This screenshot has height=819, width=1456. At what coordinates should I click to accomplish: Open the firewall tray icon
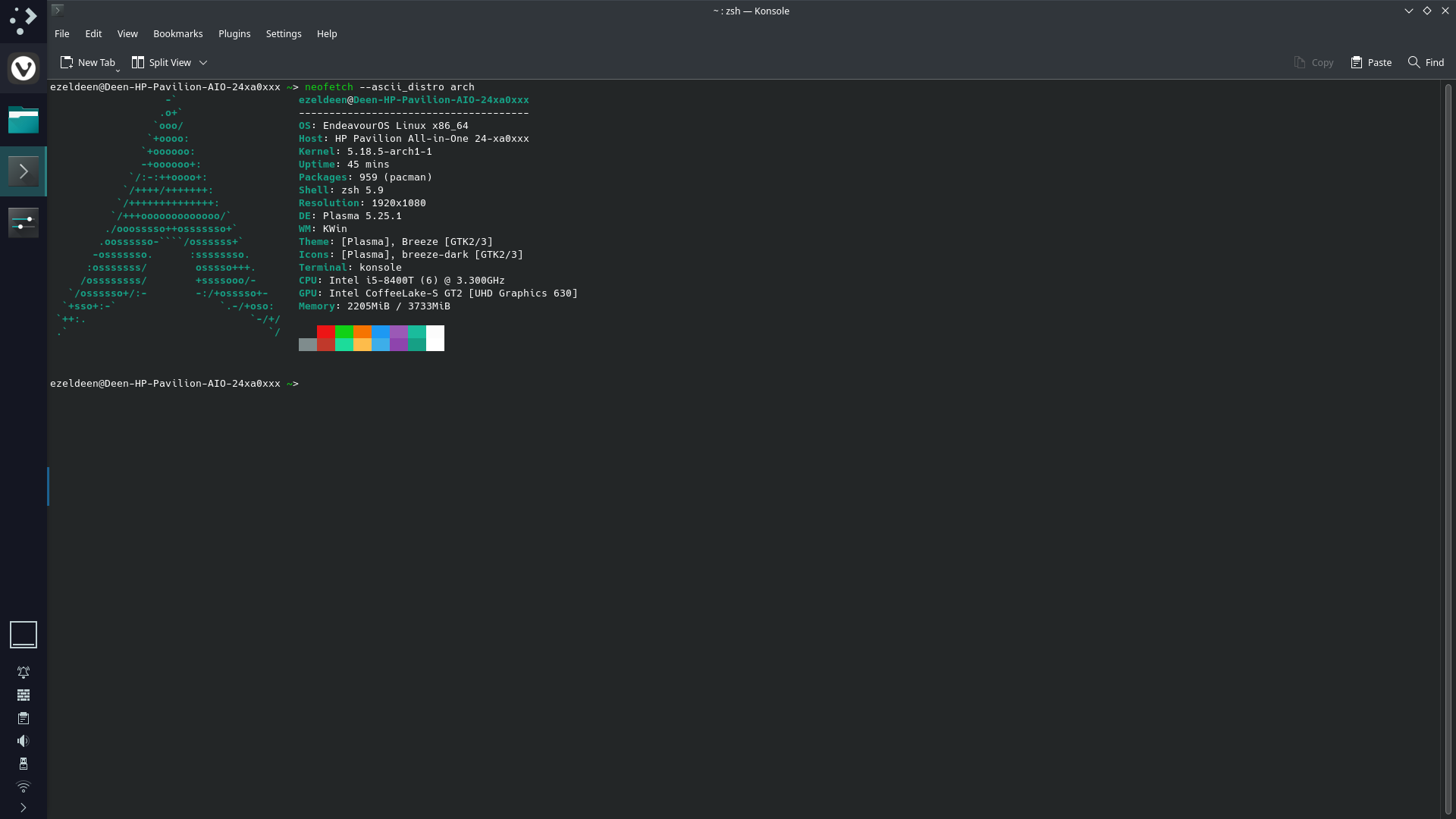pyautogui.click(x=24, y=695)
